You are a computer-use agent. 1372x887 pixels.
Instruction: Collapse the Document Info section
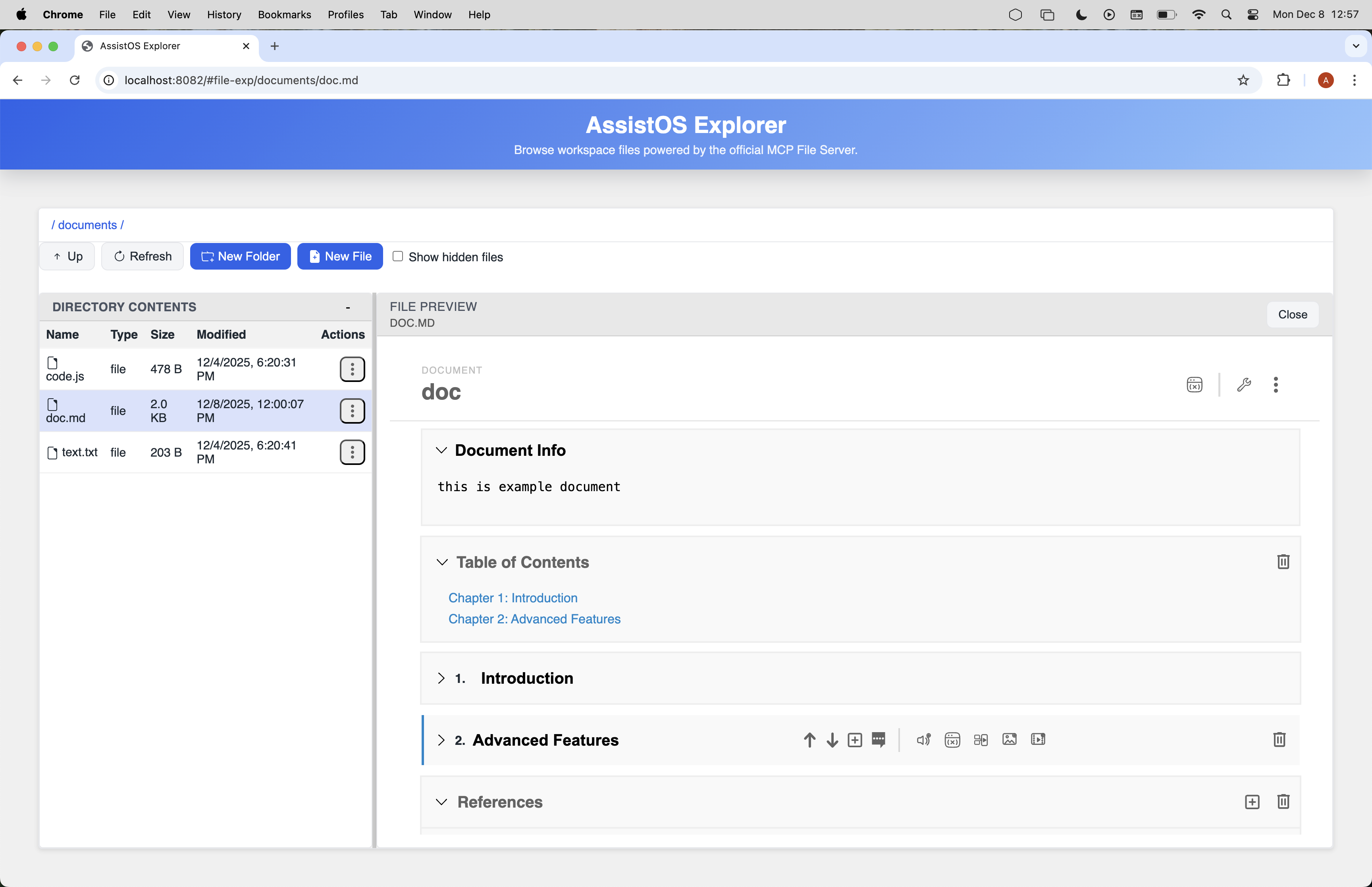click(x=441, y=450)
